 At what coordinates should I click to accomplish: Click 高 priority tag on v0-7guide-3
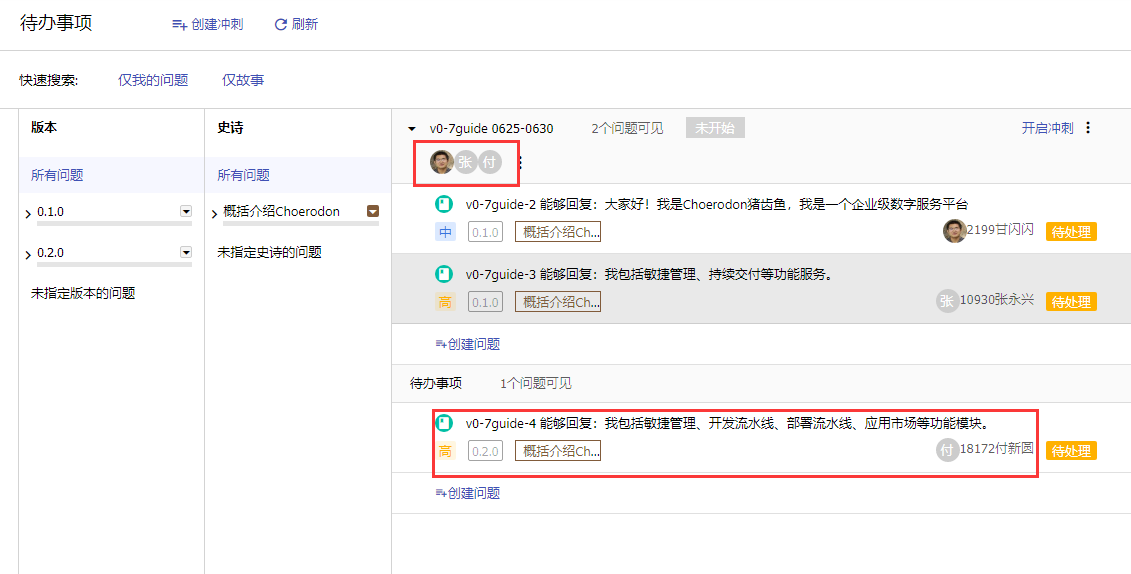pos(445,302)
